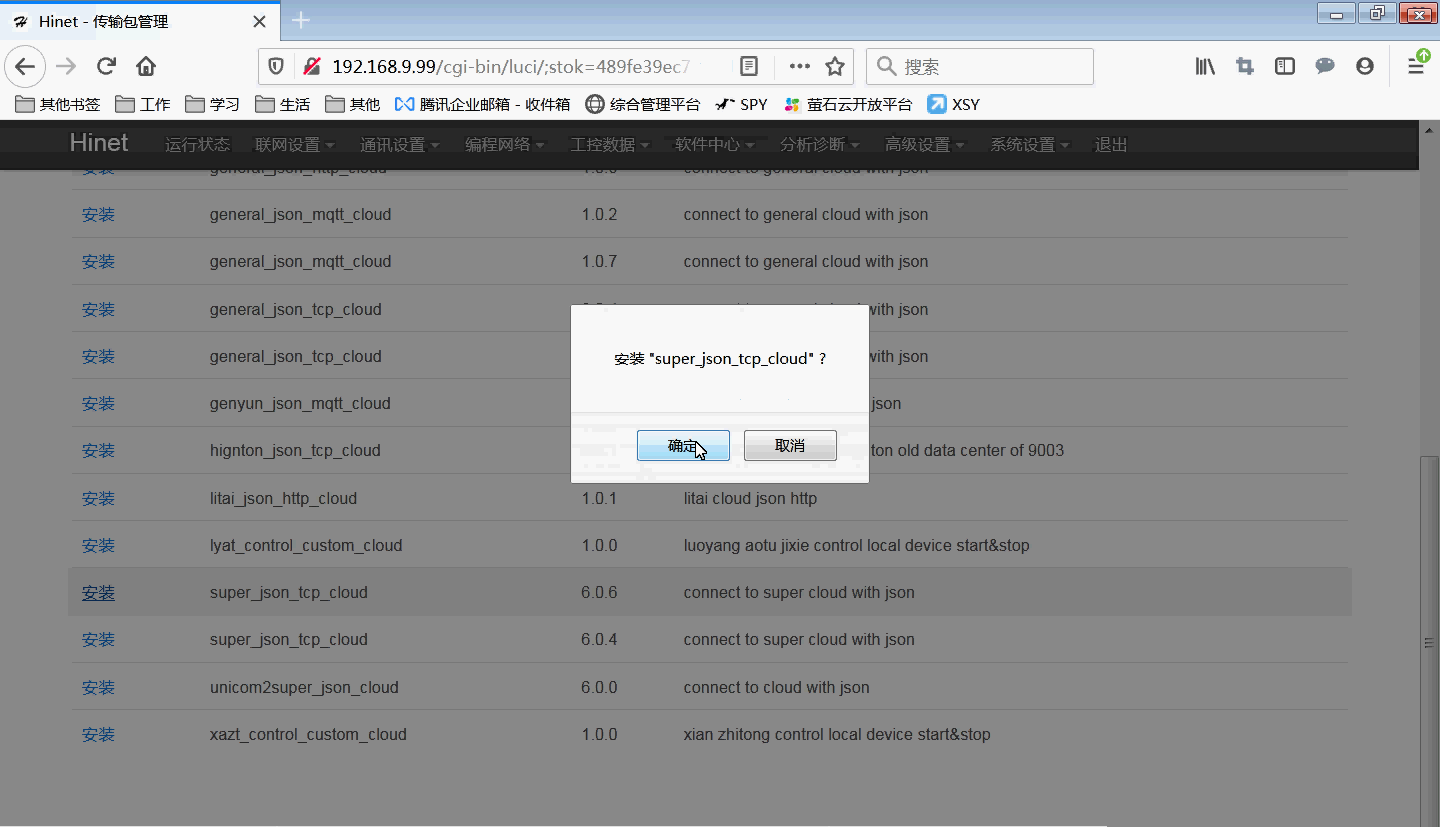Toggle reader view icon in address bar
The height and width of the screenshot is (827, 1440).
(x=749, y=67)
